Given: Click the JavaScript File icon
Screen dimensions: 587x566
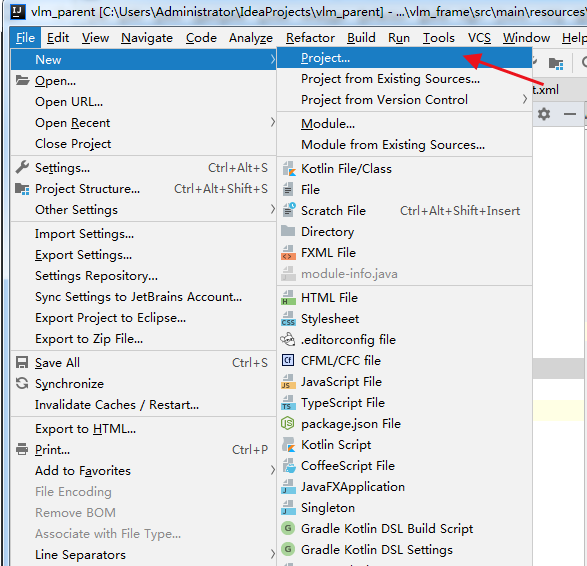Looking at the screenshot, I should pyautogui.click(x=288, y=381).
